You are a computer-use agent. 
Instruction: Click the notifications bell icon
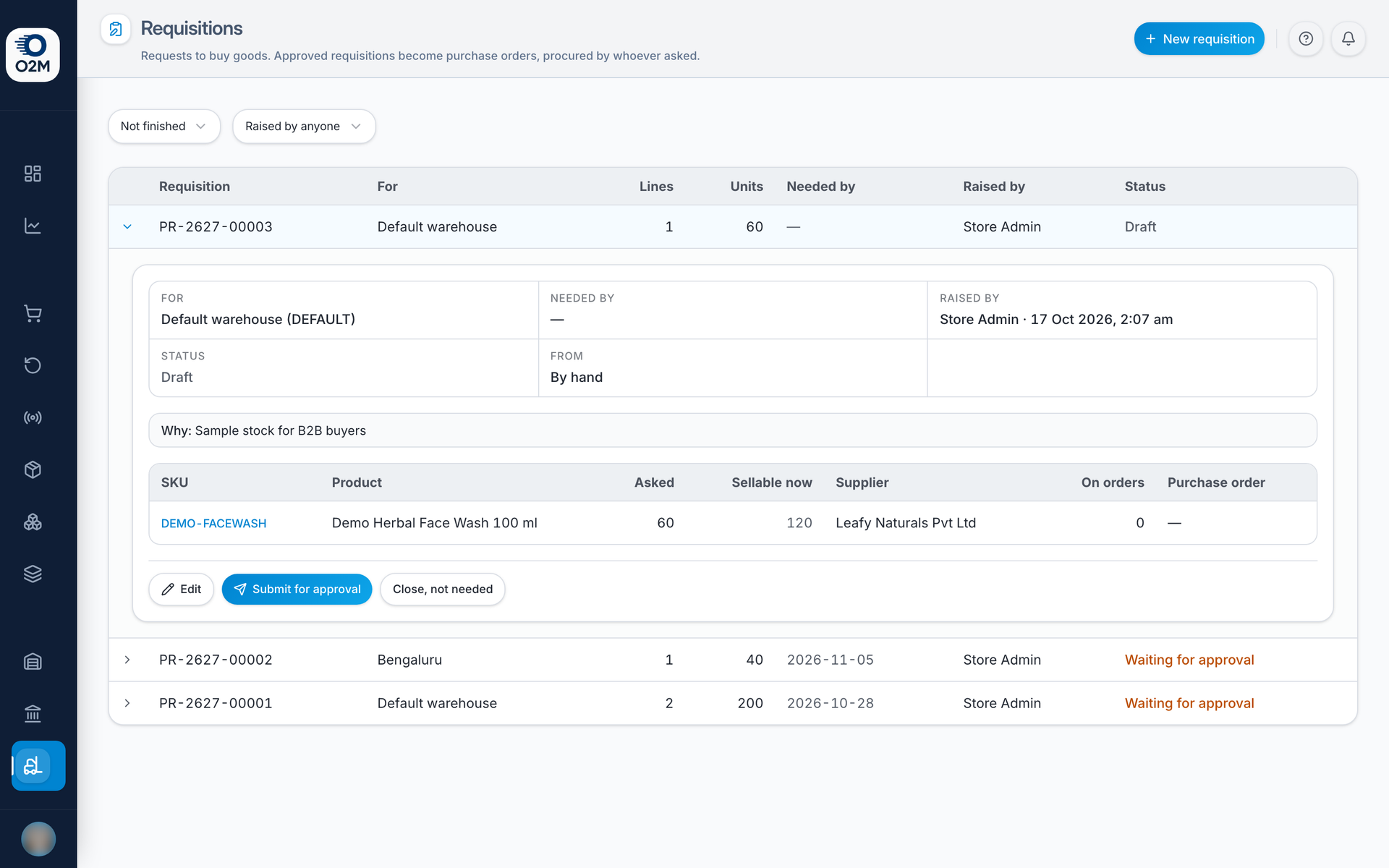[1348, 38]
